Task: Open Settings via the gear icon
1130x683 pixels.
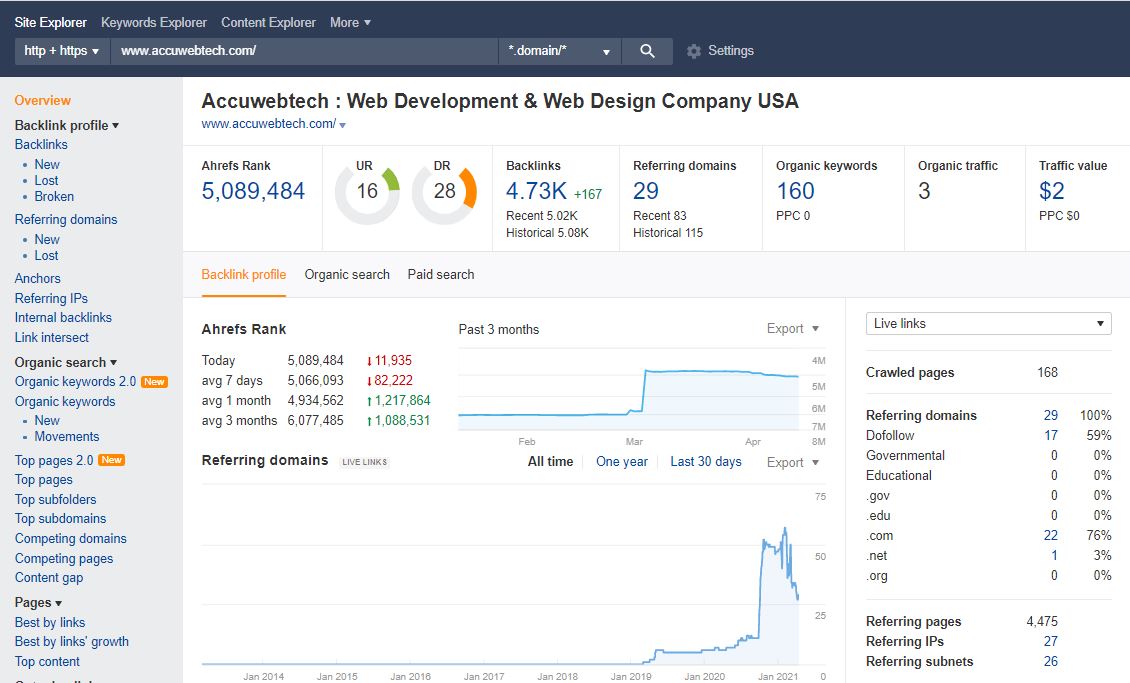Action: tap(693, 51)
